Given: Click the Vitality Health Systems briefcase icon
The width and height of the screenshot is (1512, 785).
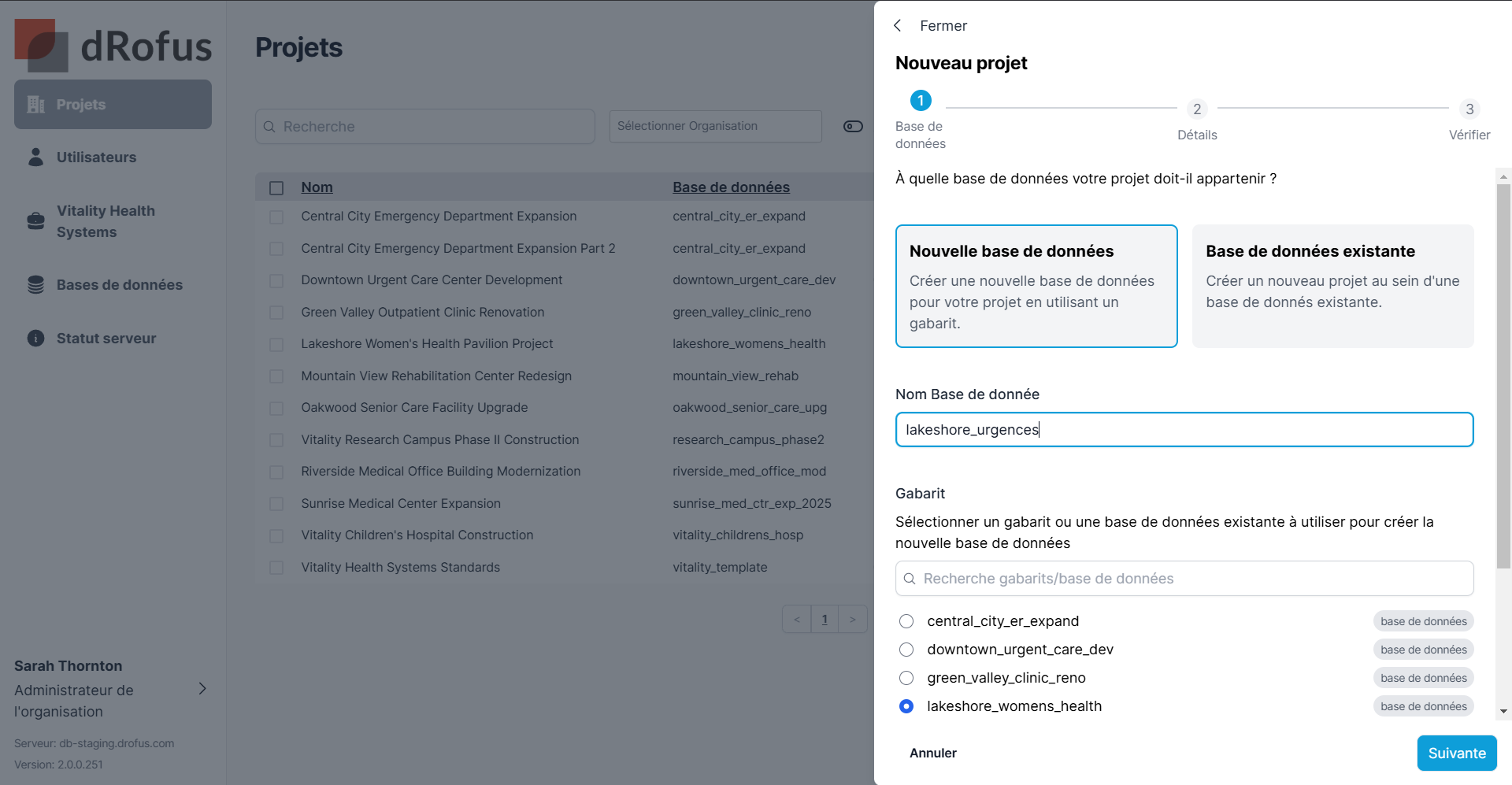Looking at the screenshot, I should tap(36, 221).
